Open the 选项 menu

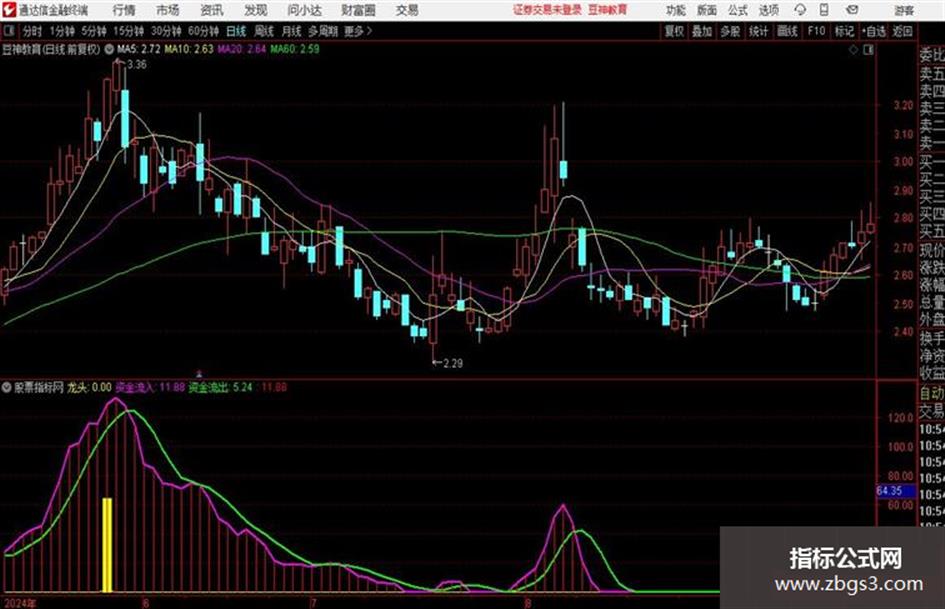point(768,10)
